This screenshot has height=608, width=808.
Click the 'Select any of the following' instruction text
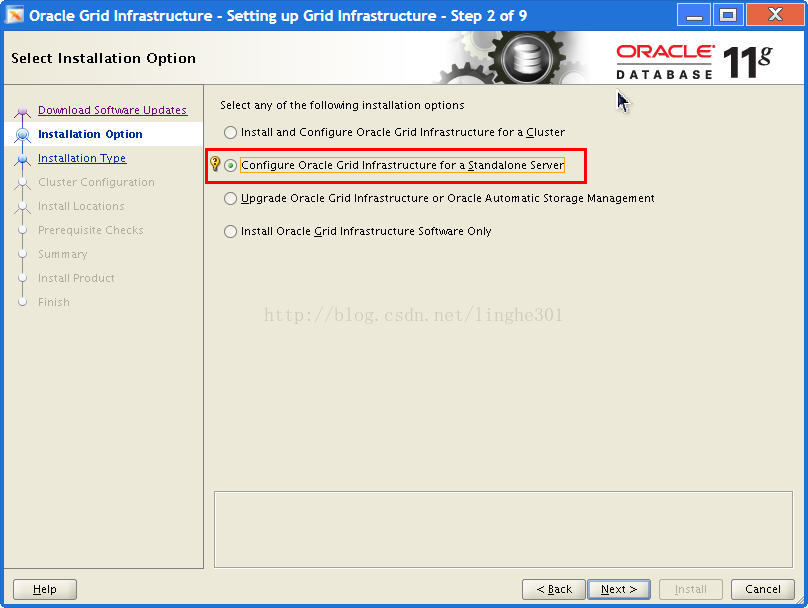click(x=342, y=105)
